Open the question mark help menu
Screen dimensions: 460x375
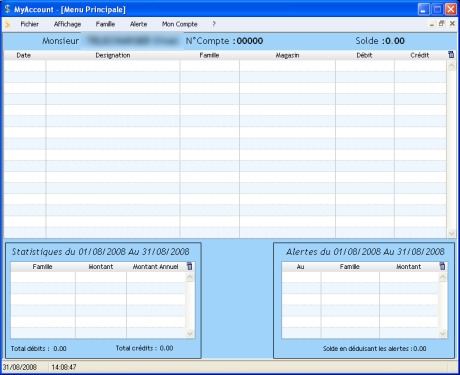point(214,24)
